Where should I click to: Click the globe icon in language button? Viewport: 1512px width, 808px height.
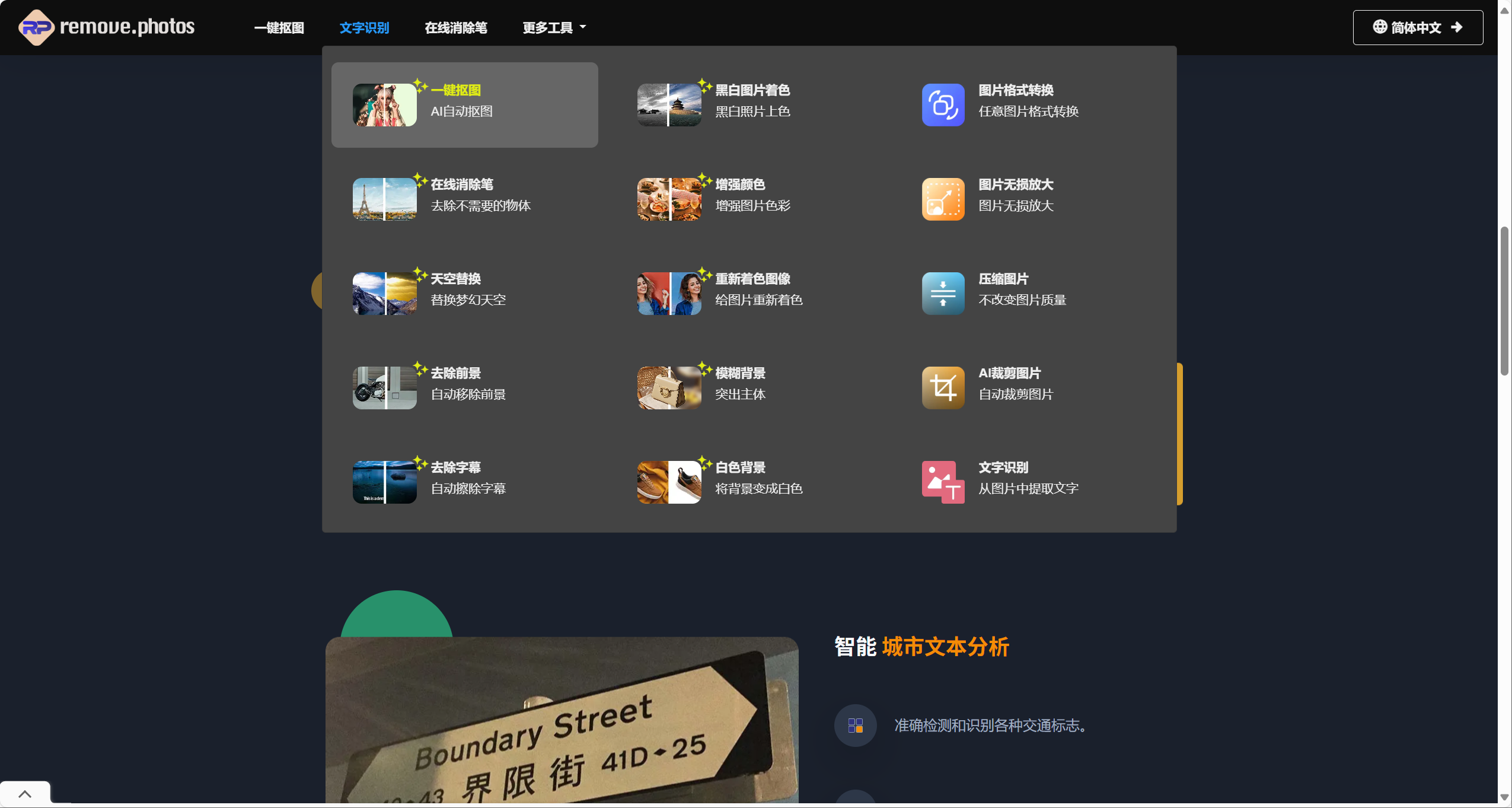1380,27
